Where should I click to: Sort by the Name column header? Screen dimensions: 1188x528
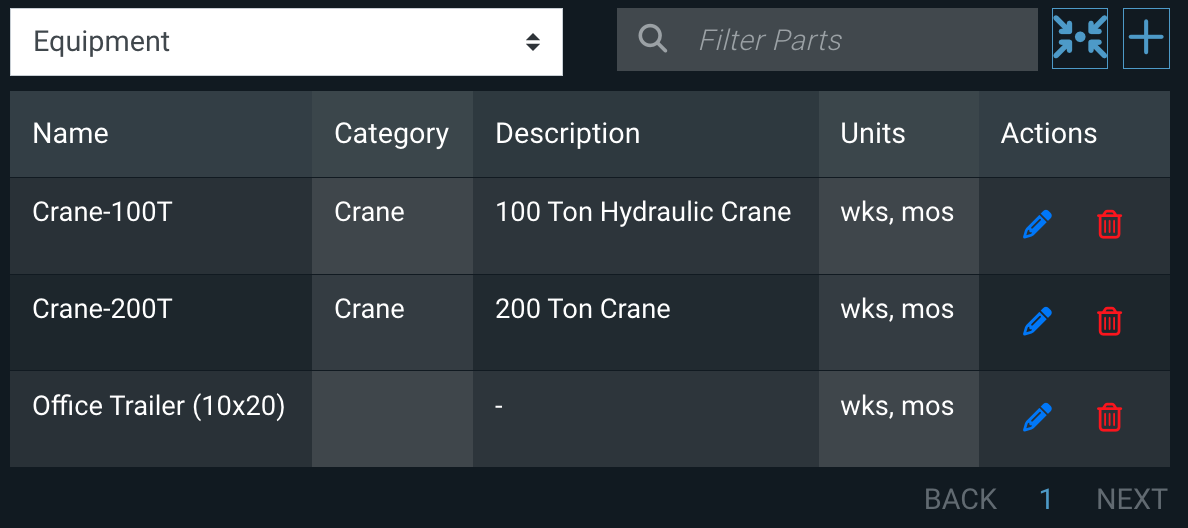70,134
